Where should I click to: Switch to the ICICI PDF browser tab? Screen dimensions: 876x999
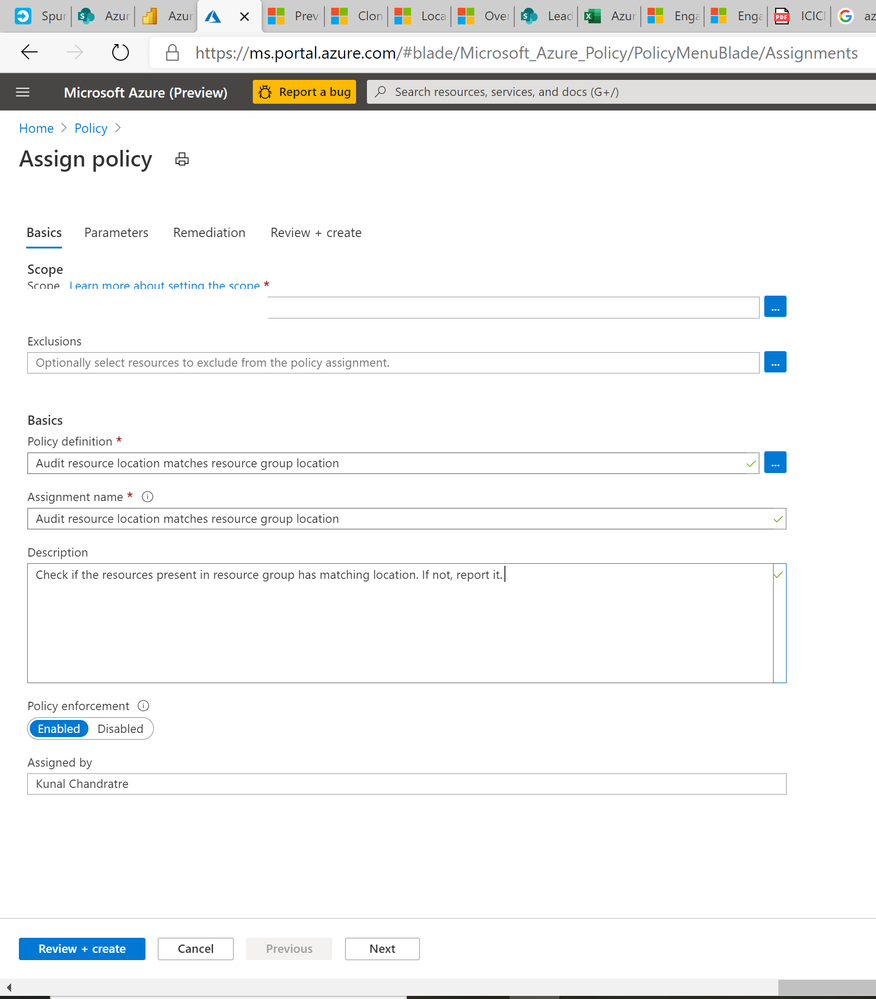coord(800,16)
